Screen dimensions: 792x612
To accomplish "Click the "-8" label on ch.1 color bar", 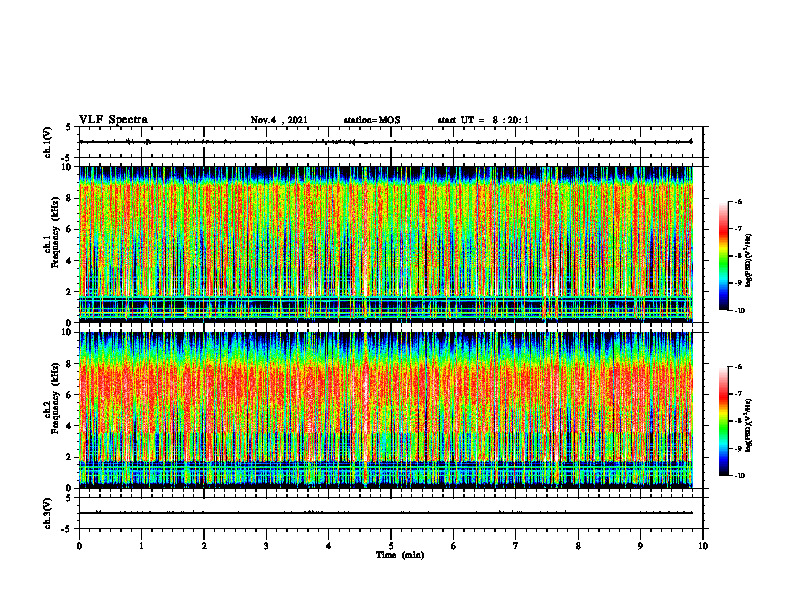I will (x=738, y=256).
